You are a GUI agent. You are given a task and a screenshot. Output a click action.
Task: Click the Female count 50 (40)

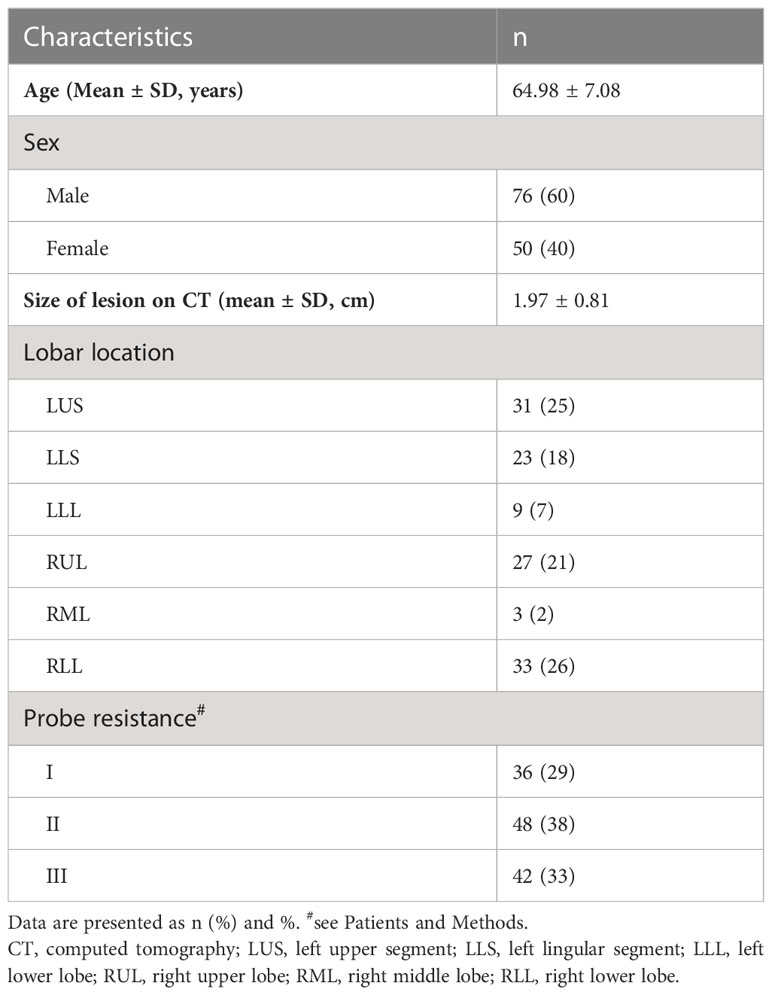point(544,248)
